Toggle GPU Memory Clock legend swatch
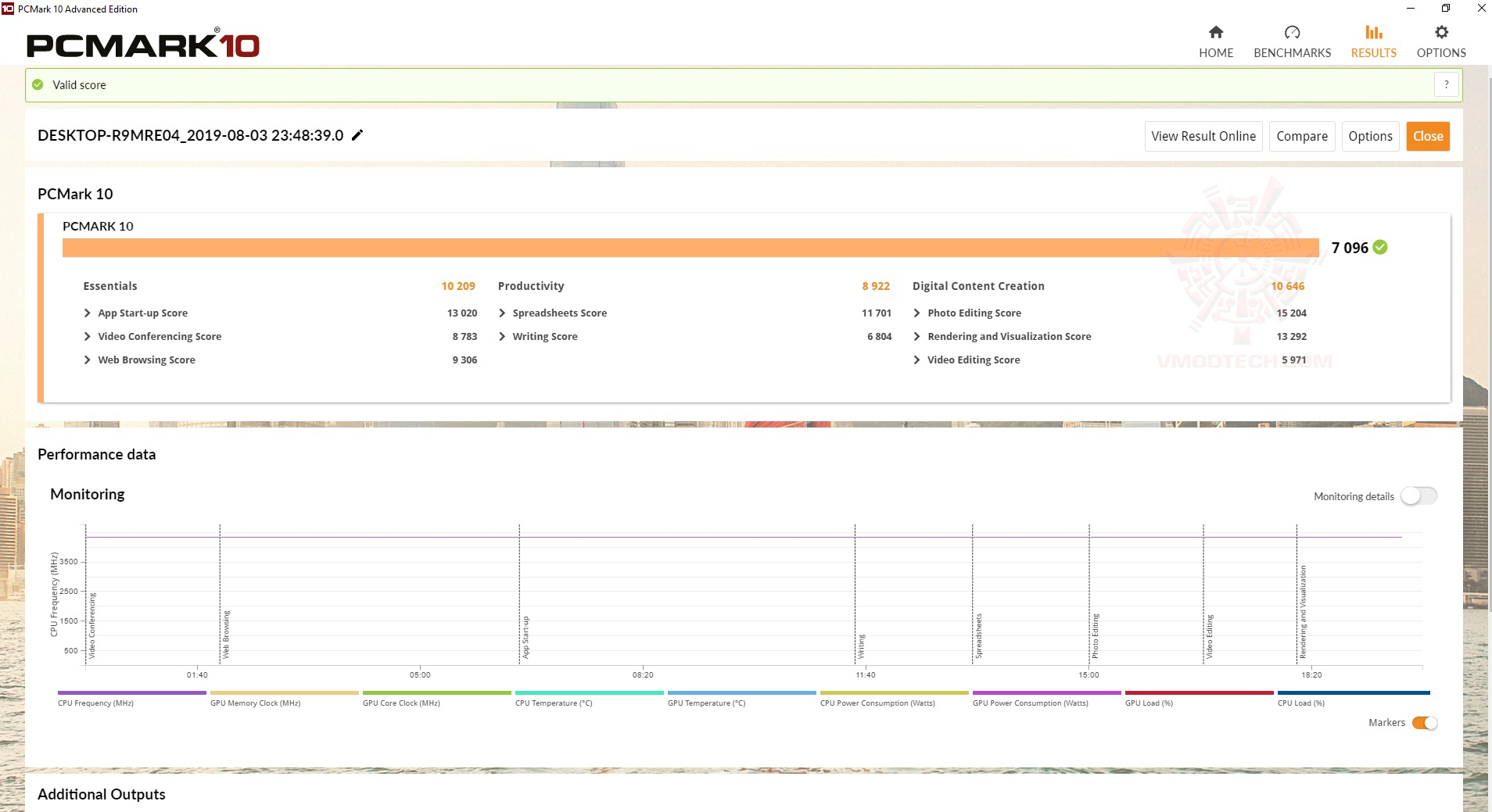 coord(284,692)
